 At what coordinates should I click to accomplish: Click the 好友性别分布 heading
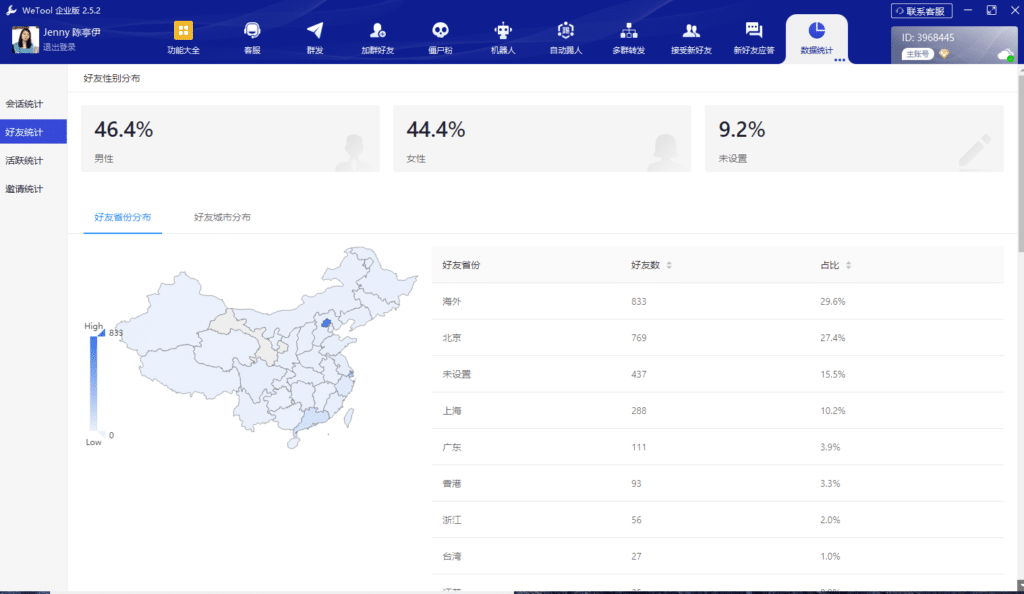tap(112, 78)
